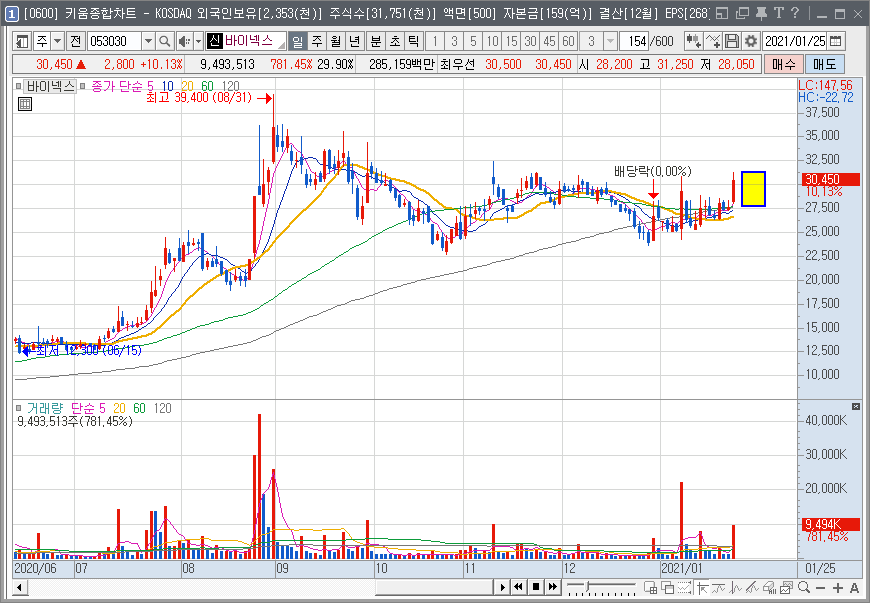Image resolution: width=870 pixels, height=603 pixels.
Task: Select the 5 interval preset button
Action: (473, 41)
